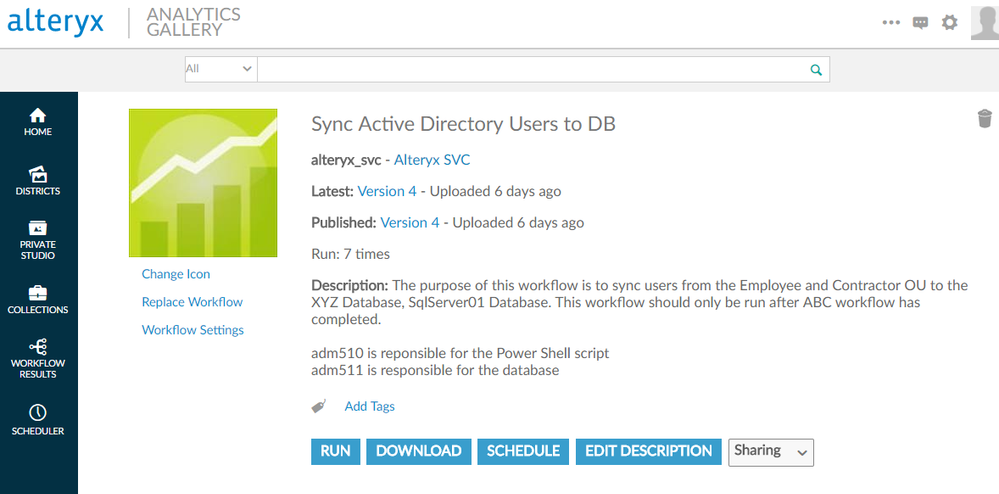Screen dimensions: 999x494
Task: Open Districts from the sidebar
Action: (38, 180)
